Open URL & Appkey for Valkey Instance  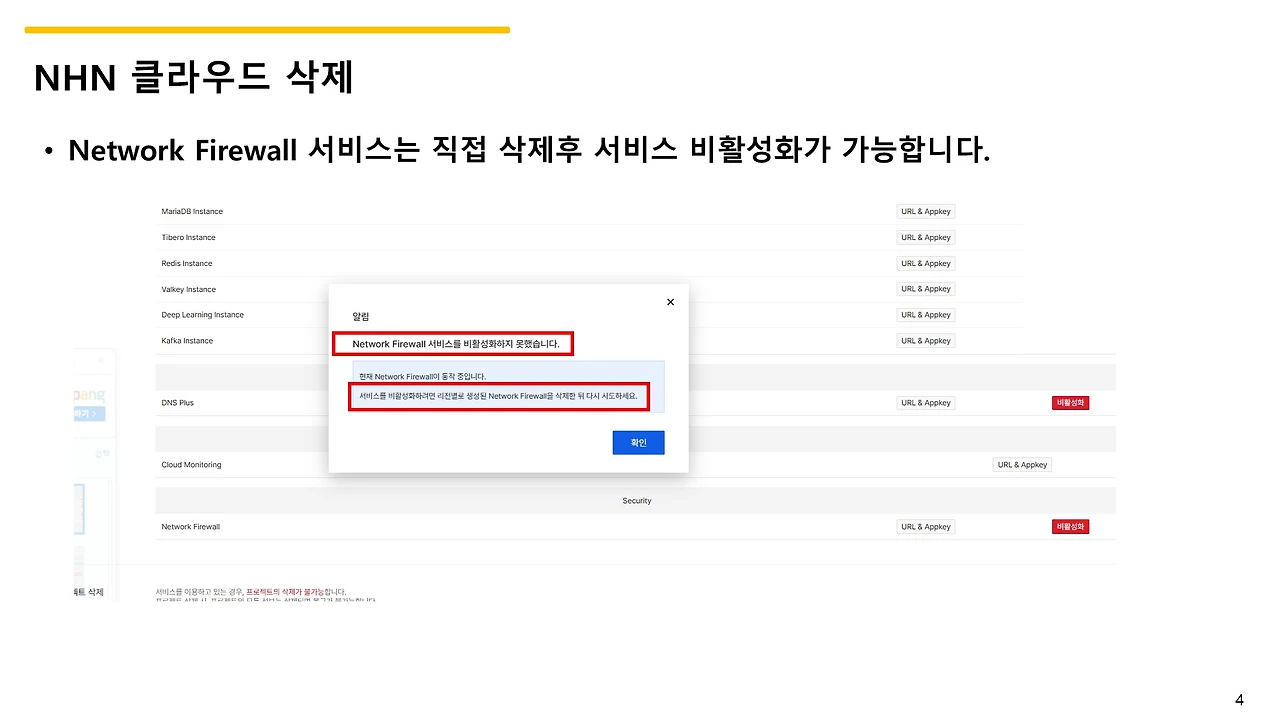click(925, 289)
